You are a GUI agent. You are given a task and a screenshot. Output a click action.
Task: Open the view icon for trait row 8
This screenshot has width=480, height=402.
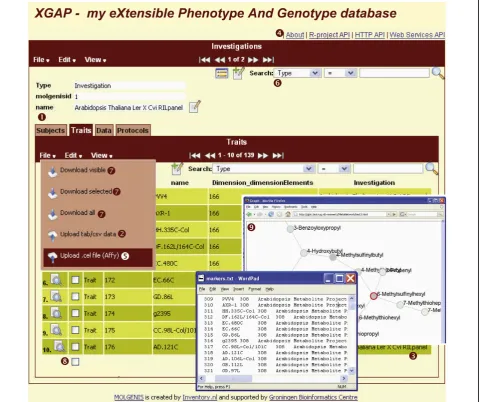(56, 313)
